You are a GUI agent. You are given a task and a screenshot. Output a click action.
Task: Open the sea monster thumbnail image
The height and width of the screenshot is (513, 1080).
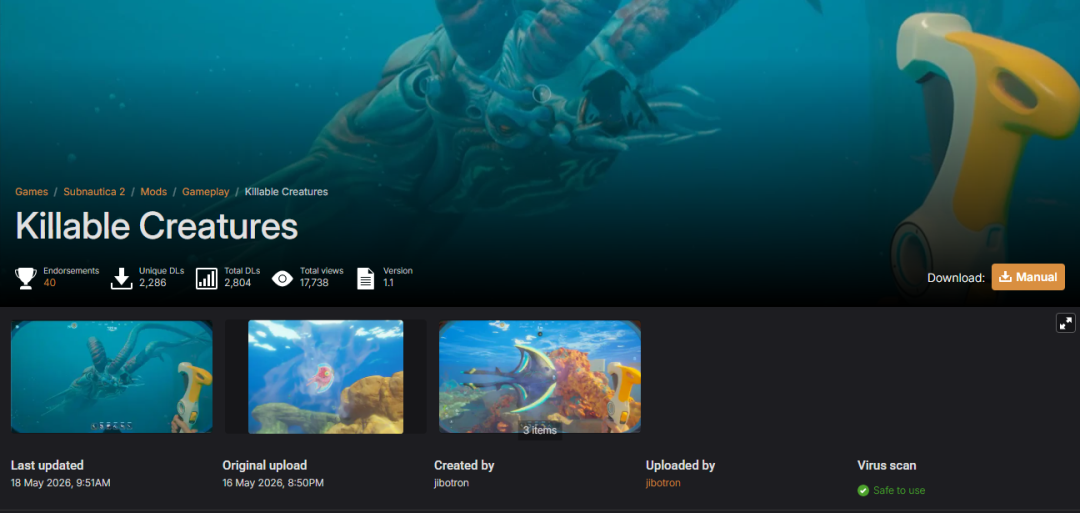[112, 377]
